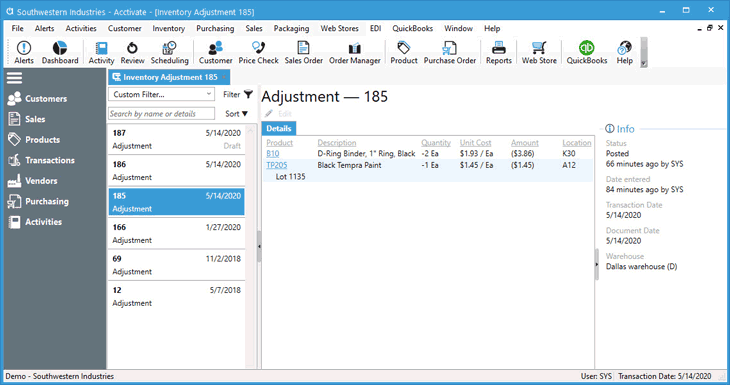Click the Info circle icon
This screenshot has height=385, width=730.
(x=609, y=129)
